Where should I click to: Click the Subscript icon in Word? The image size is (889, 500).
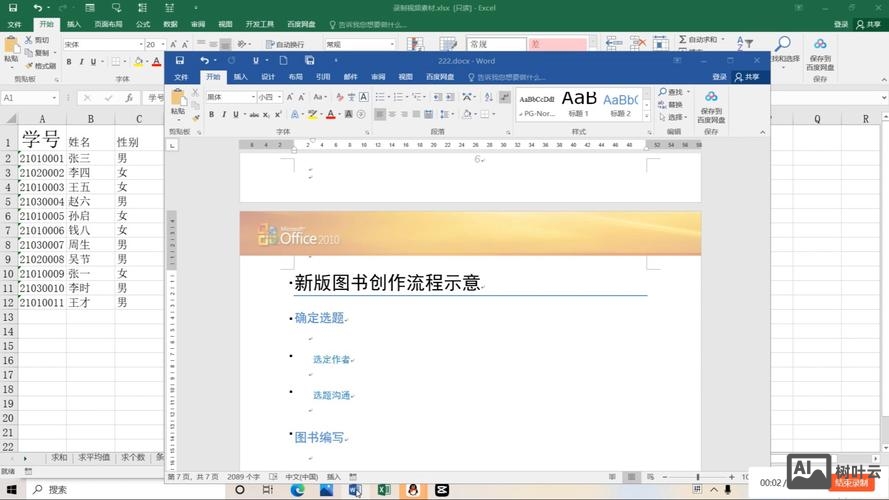(x=266, y=115)
